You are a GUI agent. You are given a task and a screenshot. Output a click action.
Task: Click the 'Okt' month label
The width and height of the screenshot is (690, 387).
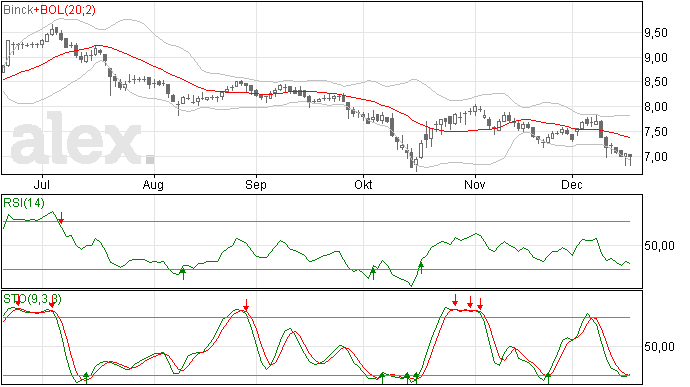tap(363, 184)
